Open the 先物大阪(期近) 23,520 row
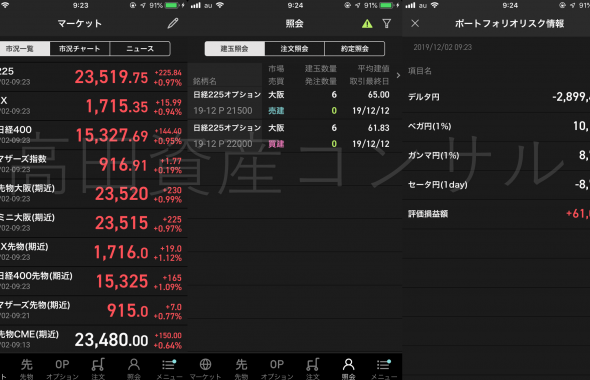 (93, 194)
